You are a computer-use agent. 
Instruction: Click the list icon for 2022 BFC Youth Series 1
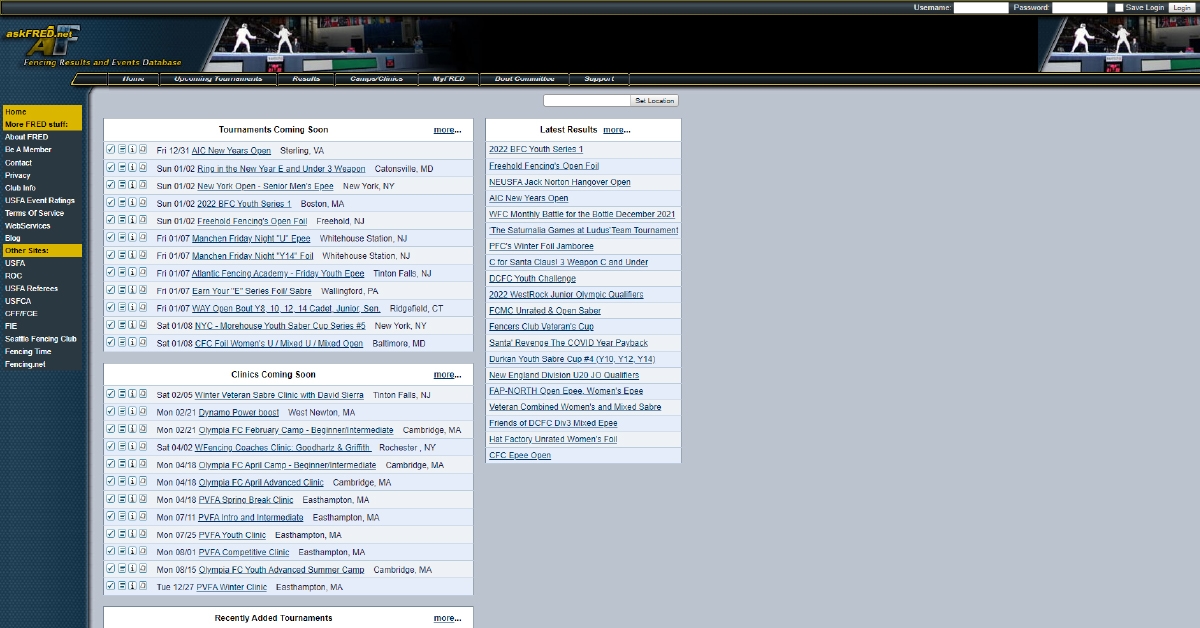pos(122,202)
